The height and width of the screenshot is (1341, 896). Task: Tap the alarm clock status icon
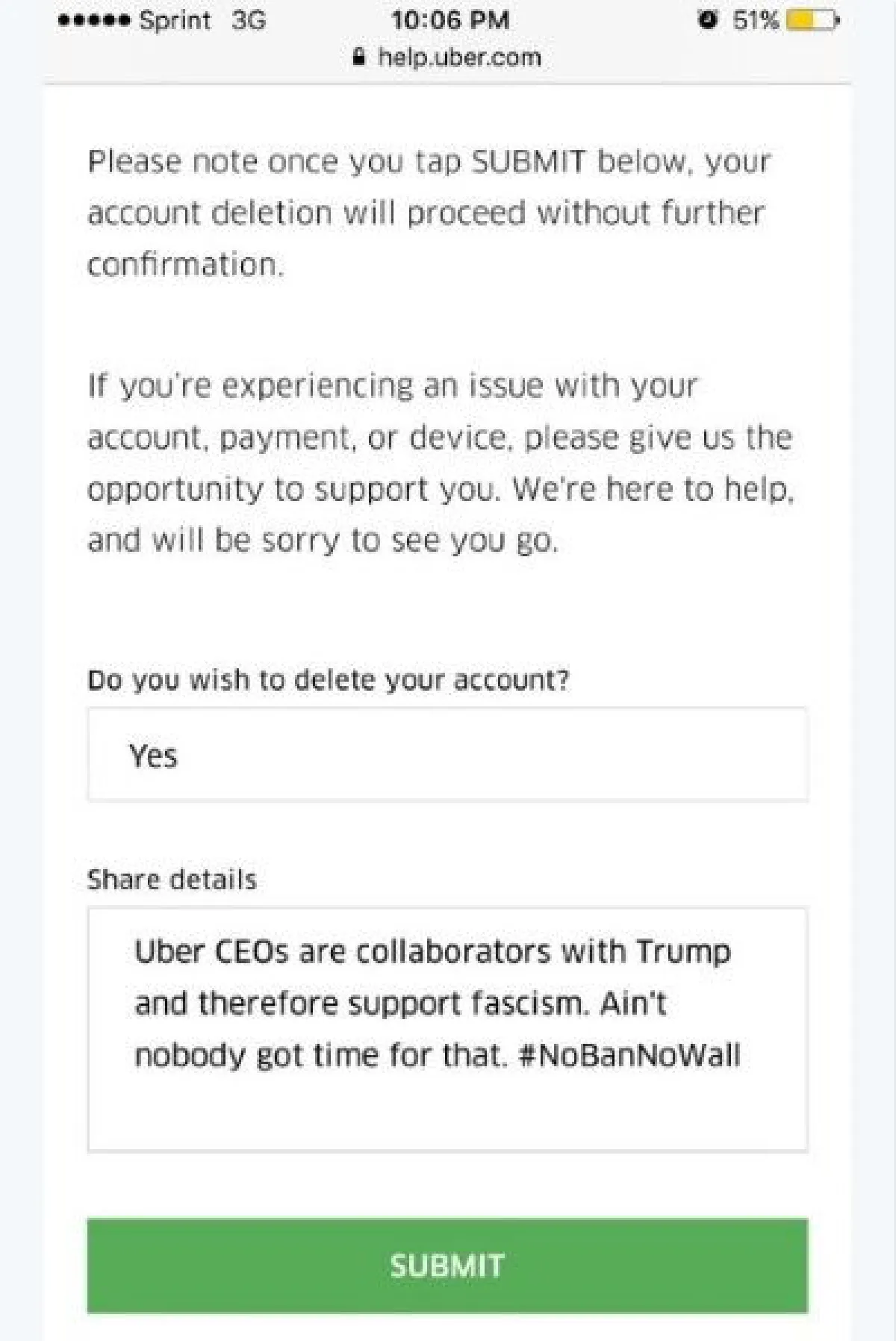click(707, 20)
